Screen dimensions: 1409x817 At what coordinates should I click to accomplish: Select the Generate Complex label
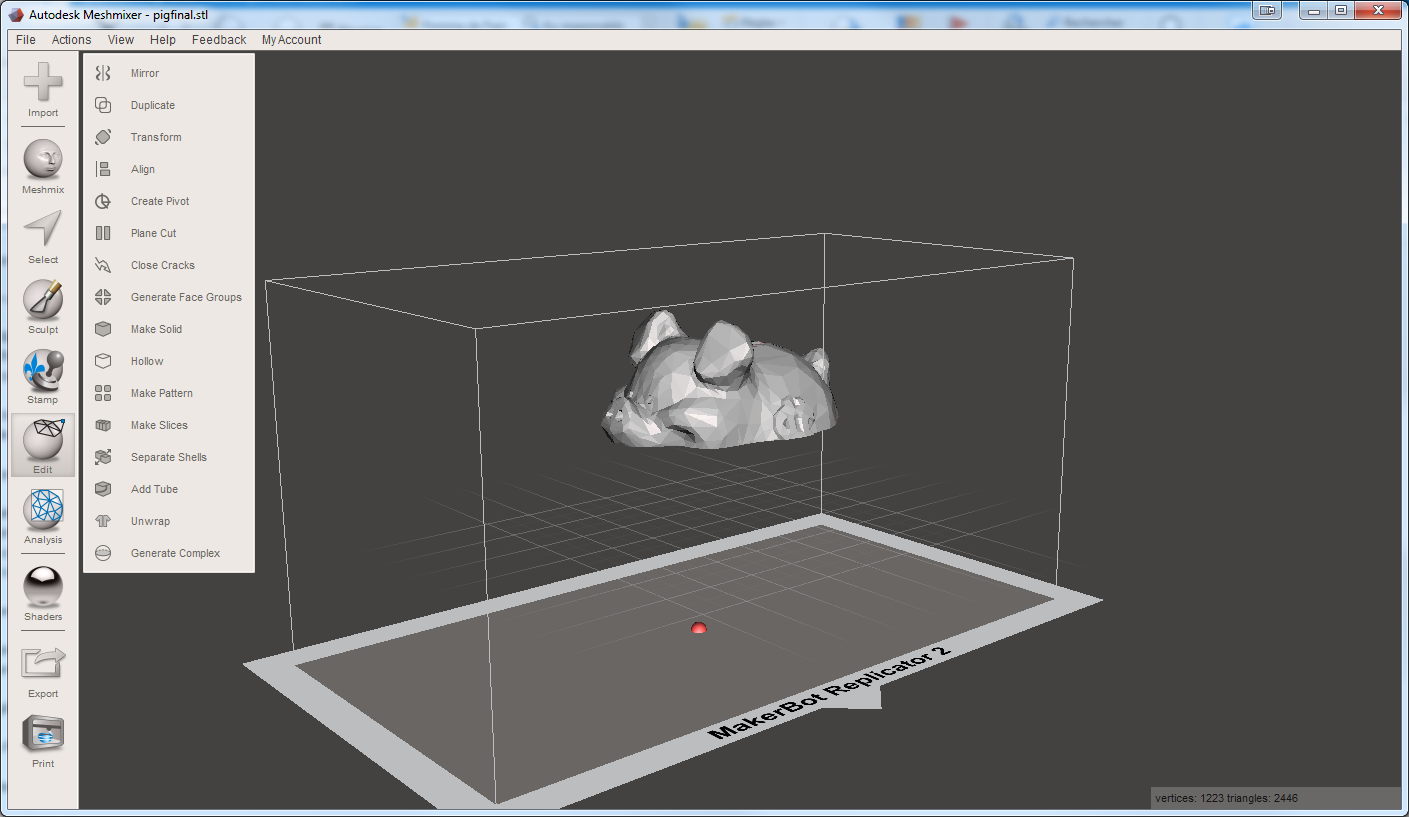pyautogui.click(x=175, y=553)
